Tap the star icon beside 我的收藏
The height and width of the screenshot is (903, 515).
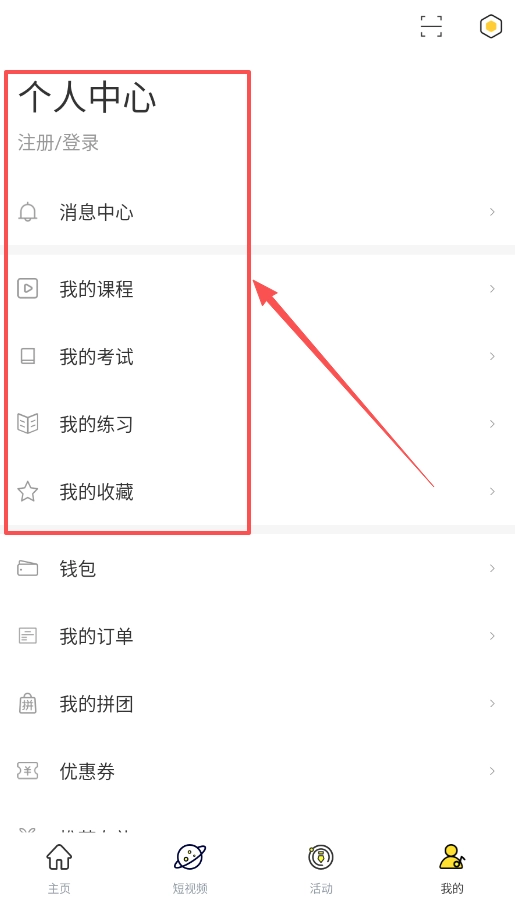28,492
